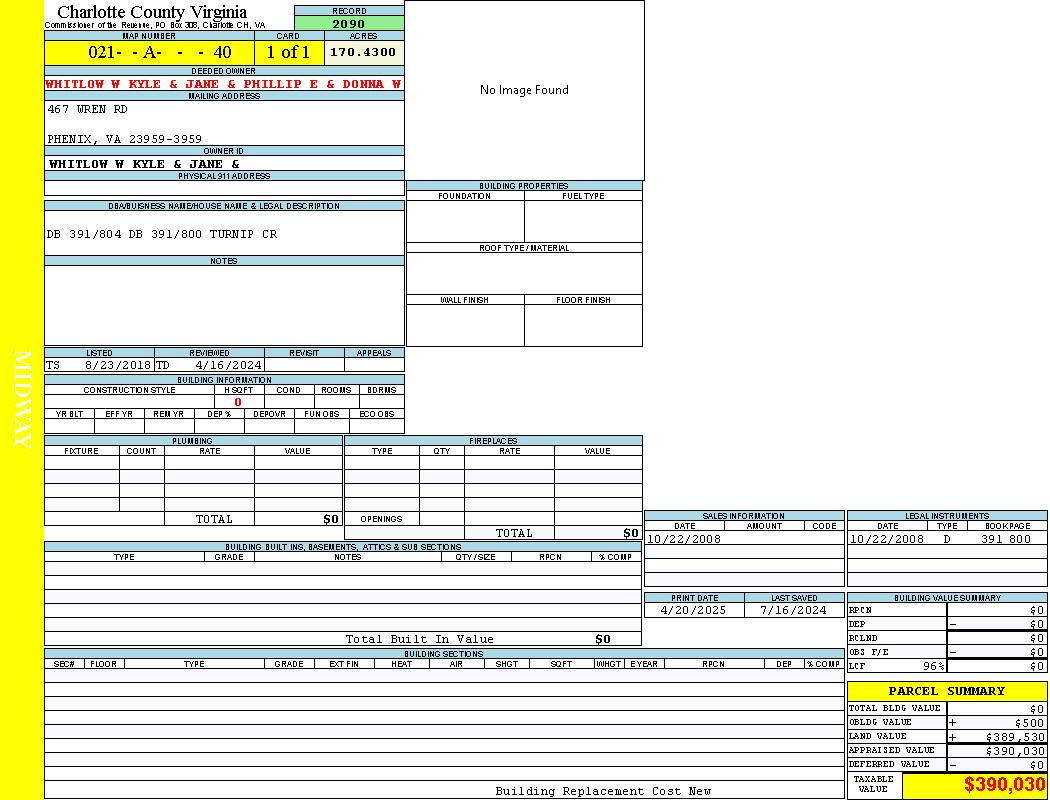1050x800 pixels.
Task: Click the legal instrument book/page 391 800
Action: (1005, 539)
